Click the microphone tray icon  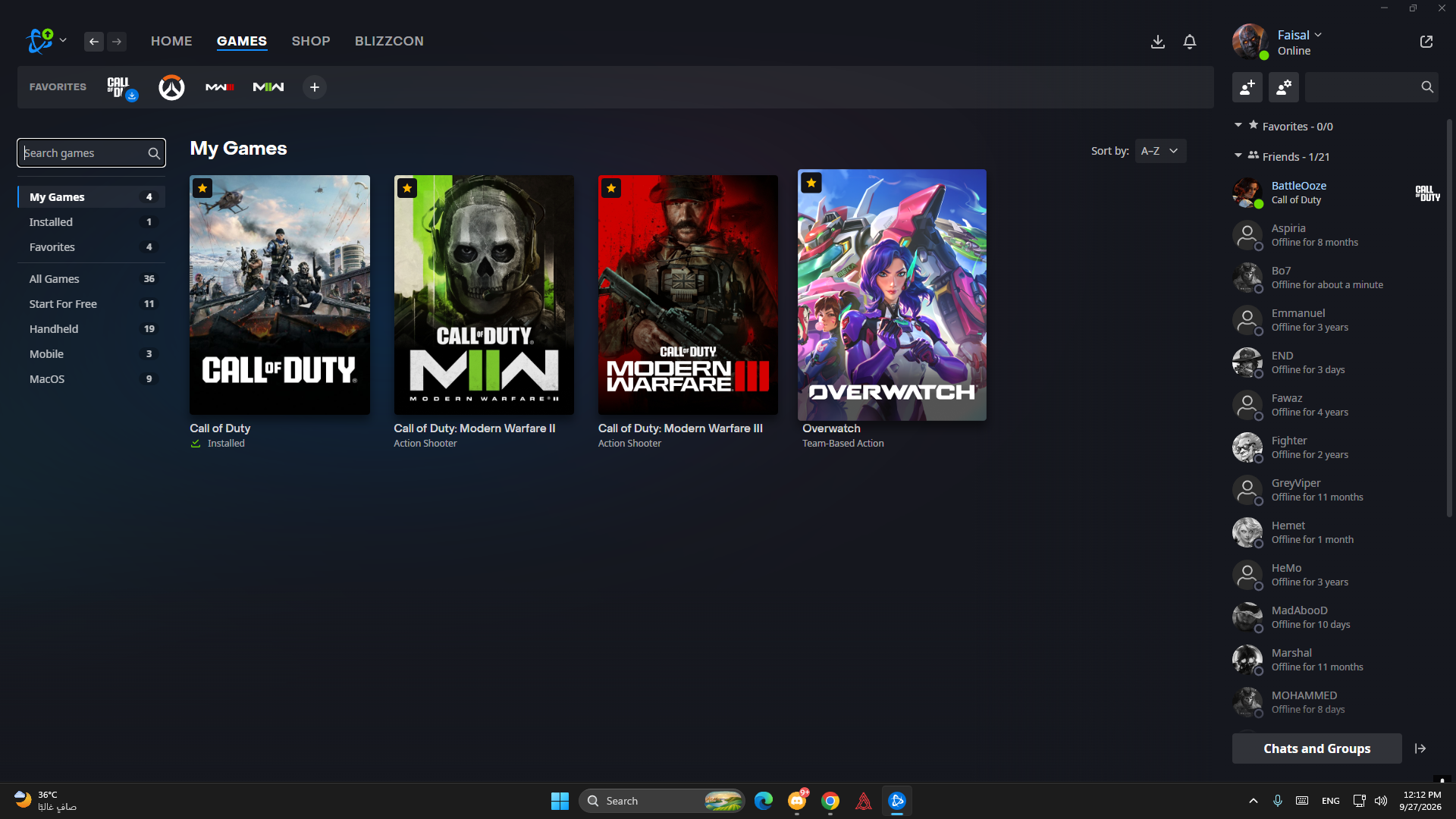click(x=1278, y=801)
